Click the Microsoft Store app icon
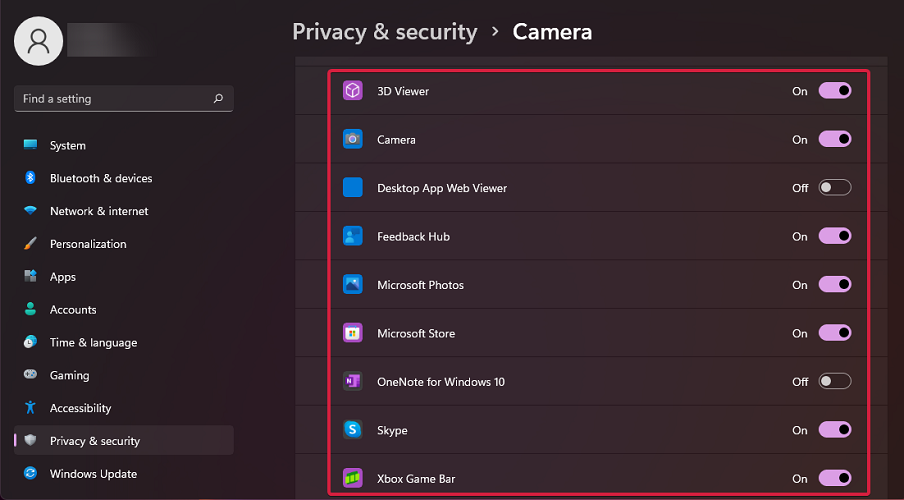 [353, 333]
